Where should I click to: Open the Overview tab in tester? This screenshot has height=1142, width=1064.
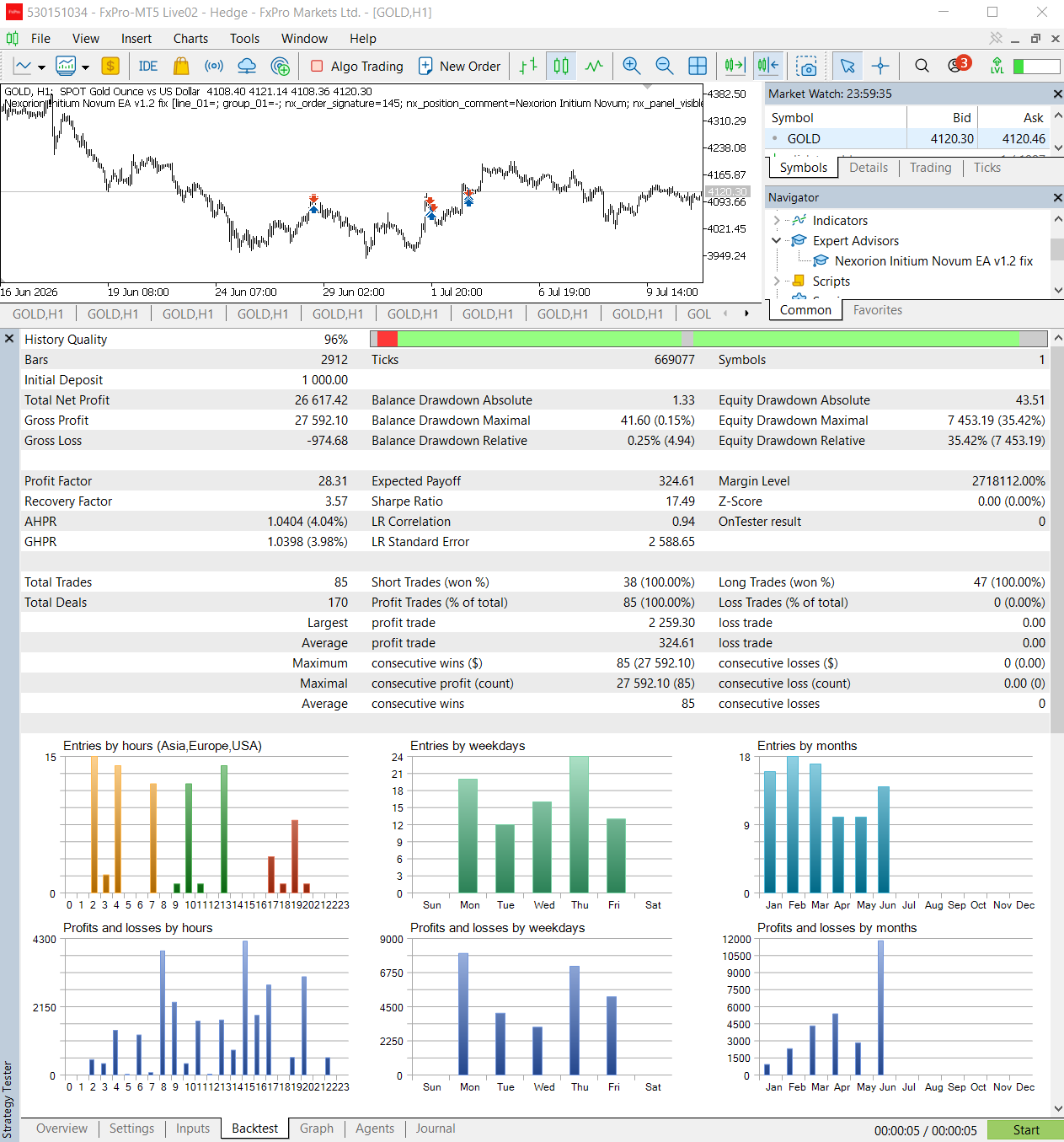[x=61, y=1129]
